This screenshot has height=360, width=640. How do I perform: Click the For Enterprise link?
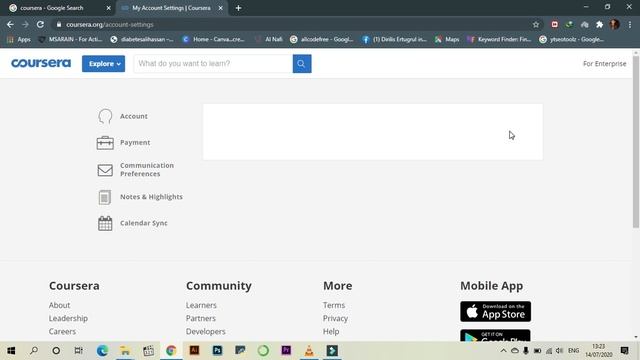coord(604,64)
